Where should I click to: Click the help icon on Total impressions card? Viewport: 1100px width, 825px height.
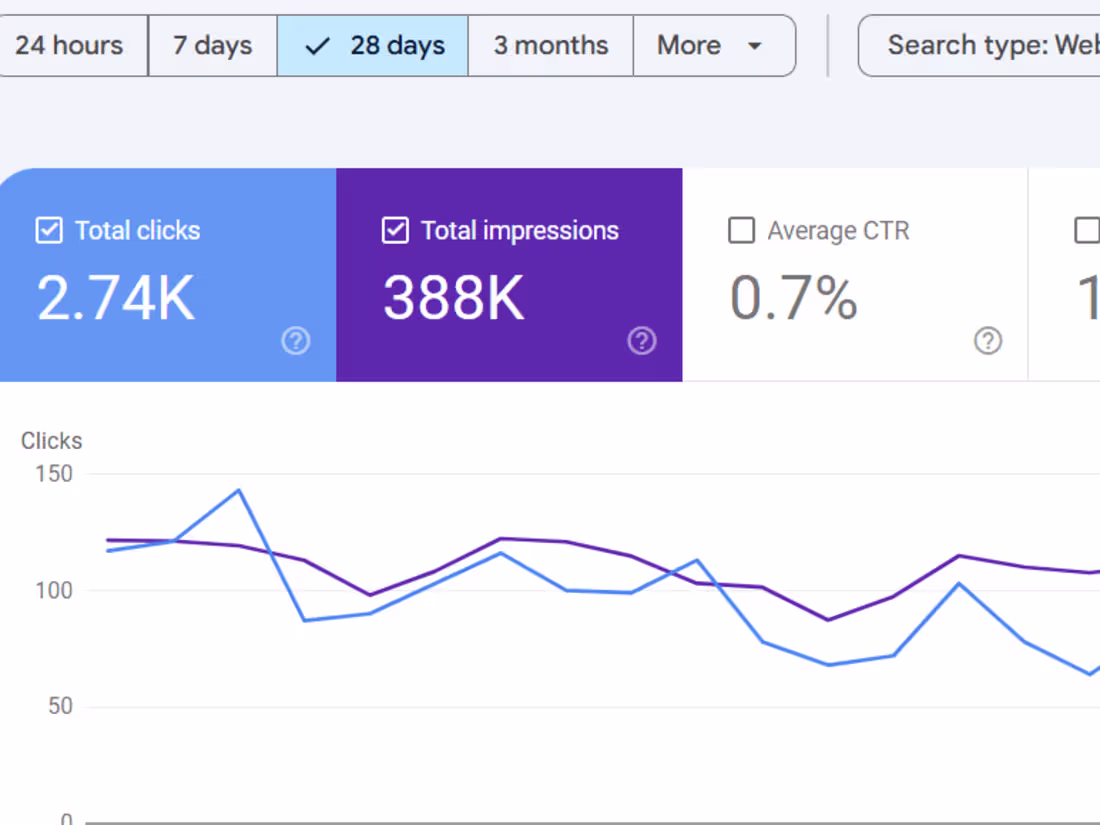coord(642,341)
